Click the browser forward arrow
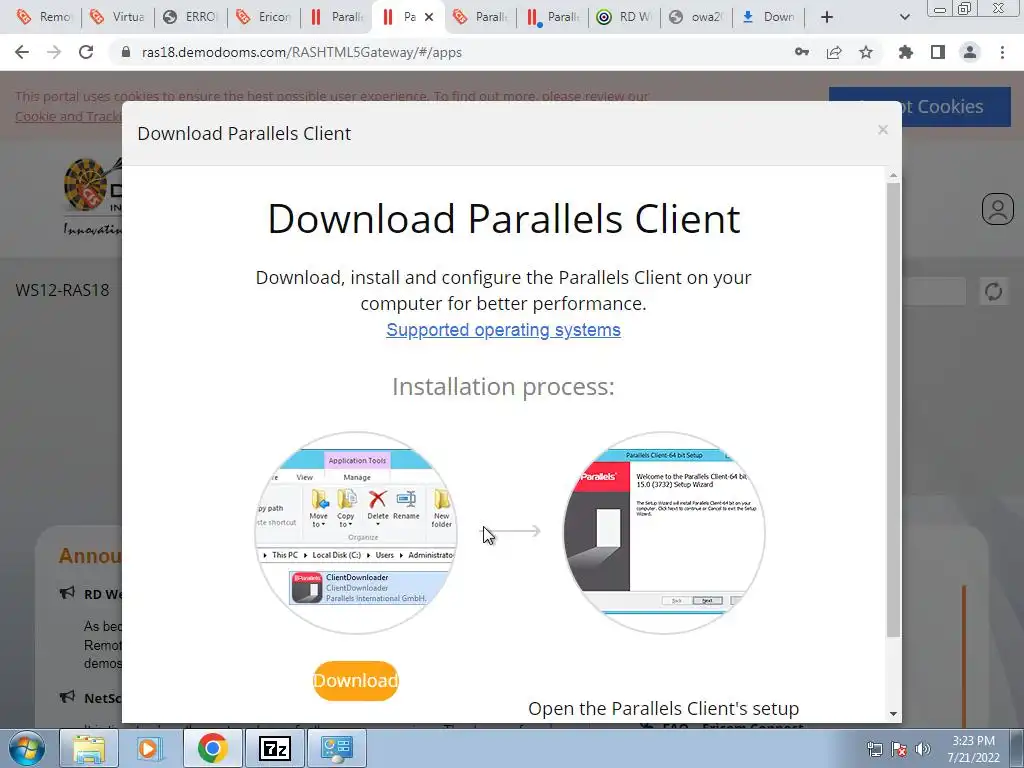This screenshot has width=1024, height=768. pos(54,52)
